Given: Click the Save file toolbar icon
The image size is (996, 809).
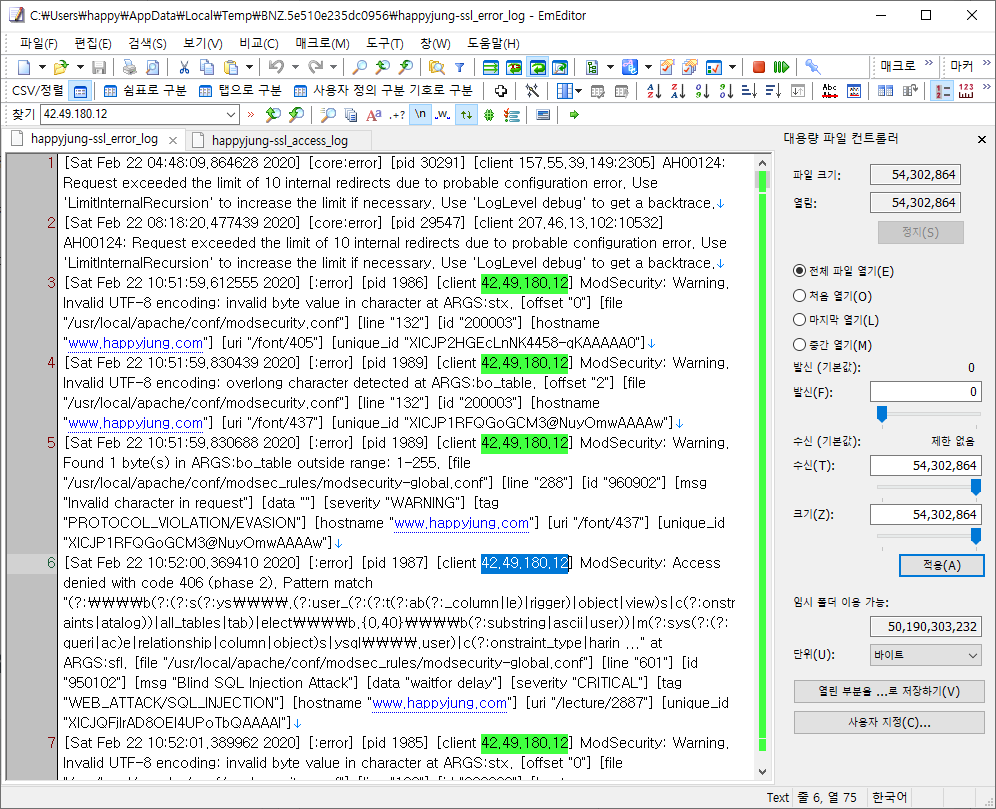Looking at the screenshot, I should [99, 67].
